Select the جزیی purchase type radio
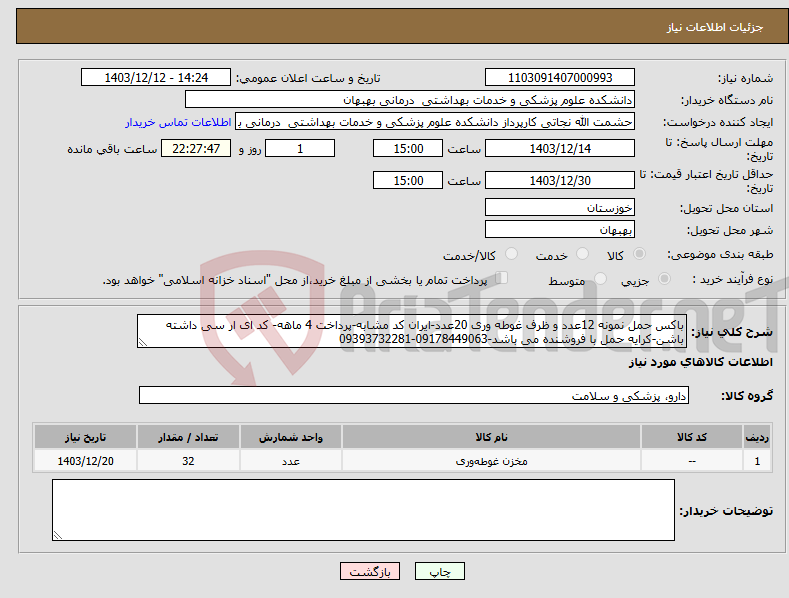 [664, 278]
